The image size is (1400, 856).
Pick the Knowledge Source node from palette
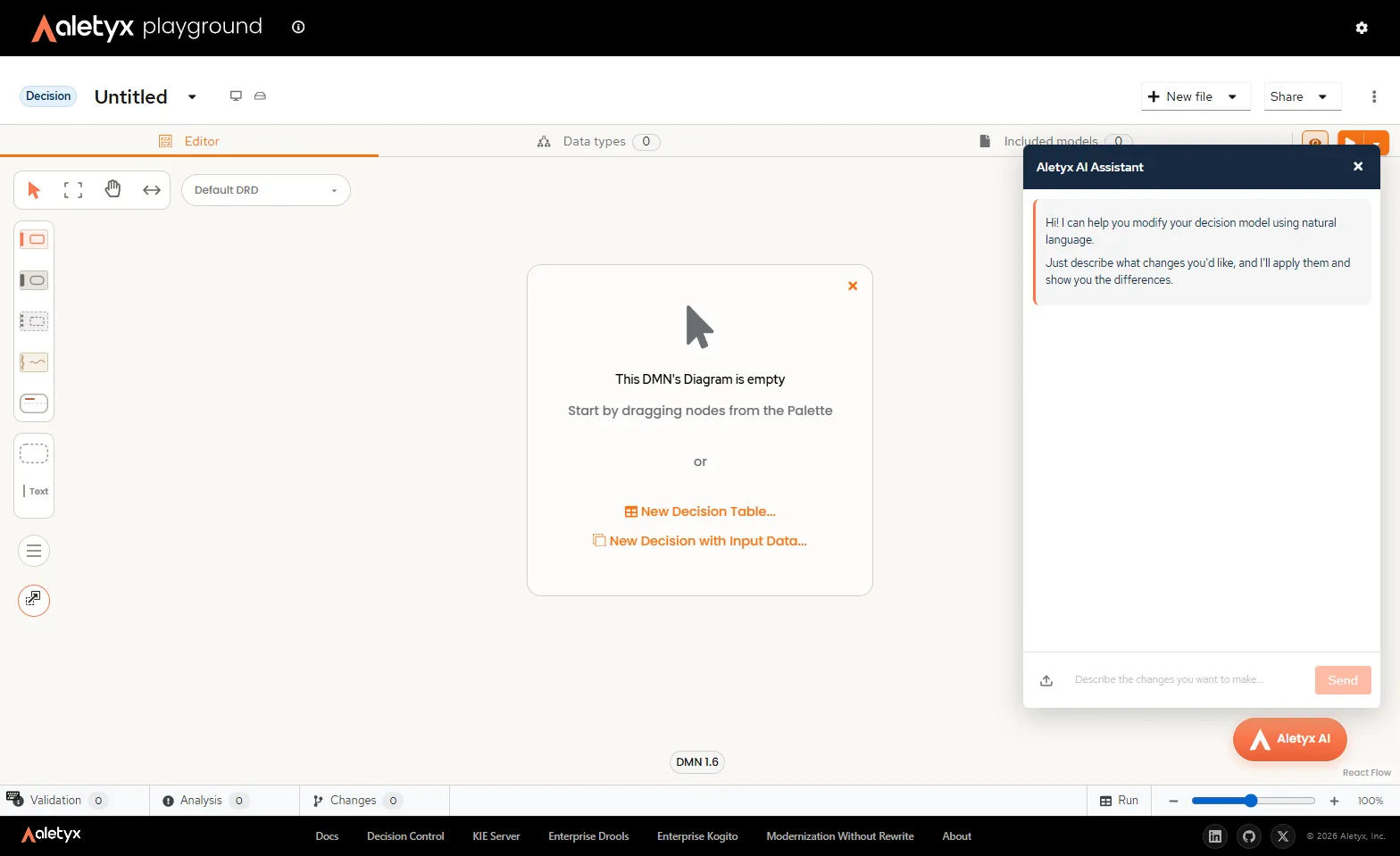[34, 362]
